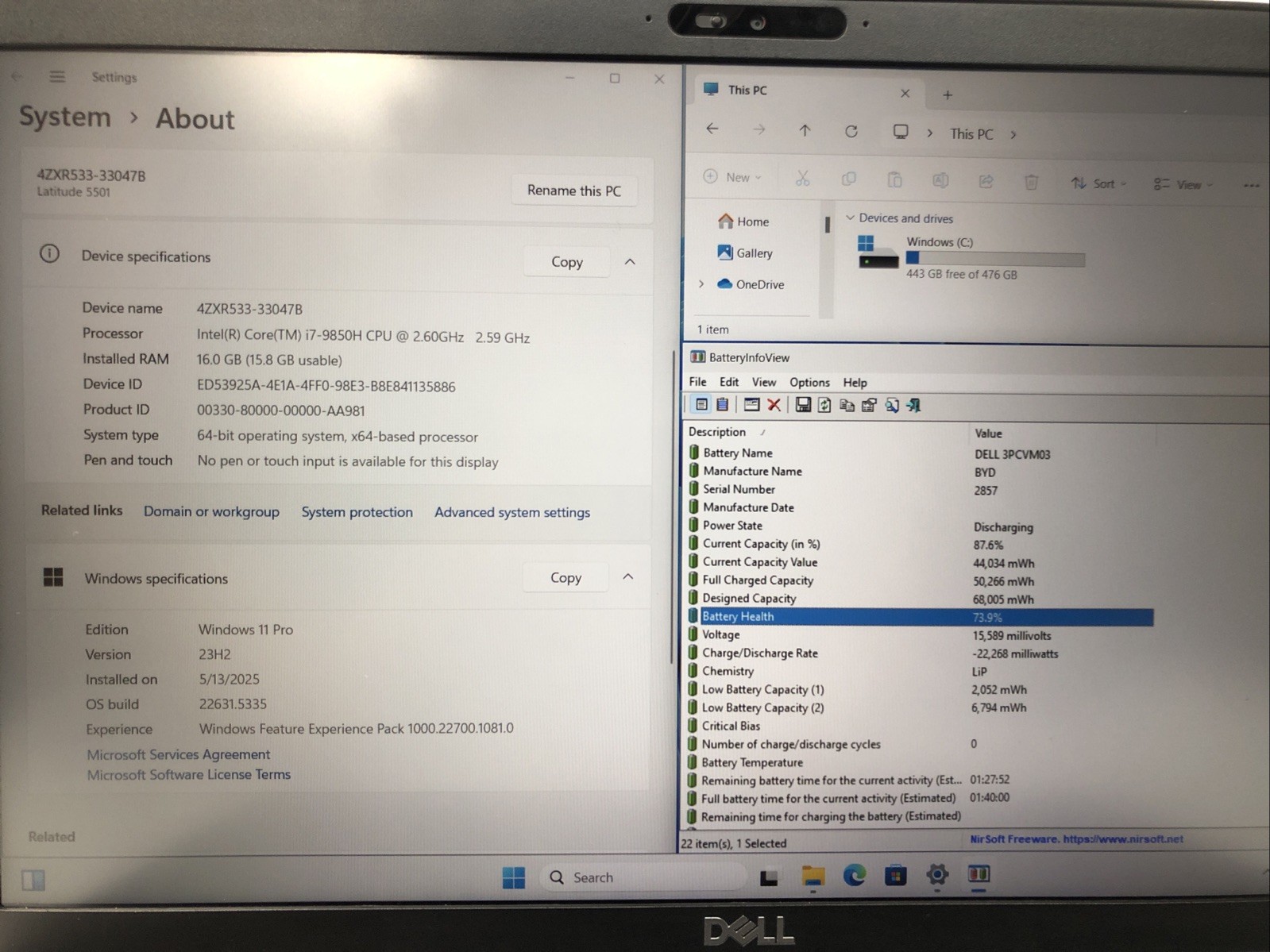1270x952 pixels.
Task: Collapse the Device specifications section
Action: 630,262
